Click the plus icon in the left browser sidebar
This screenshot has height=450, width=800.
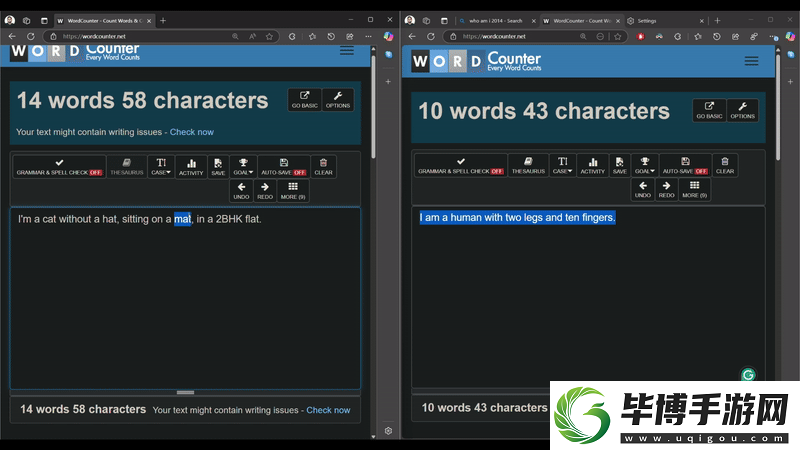pos(388,82)
